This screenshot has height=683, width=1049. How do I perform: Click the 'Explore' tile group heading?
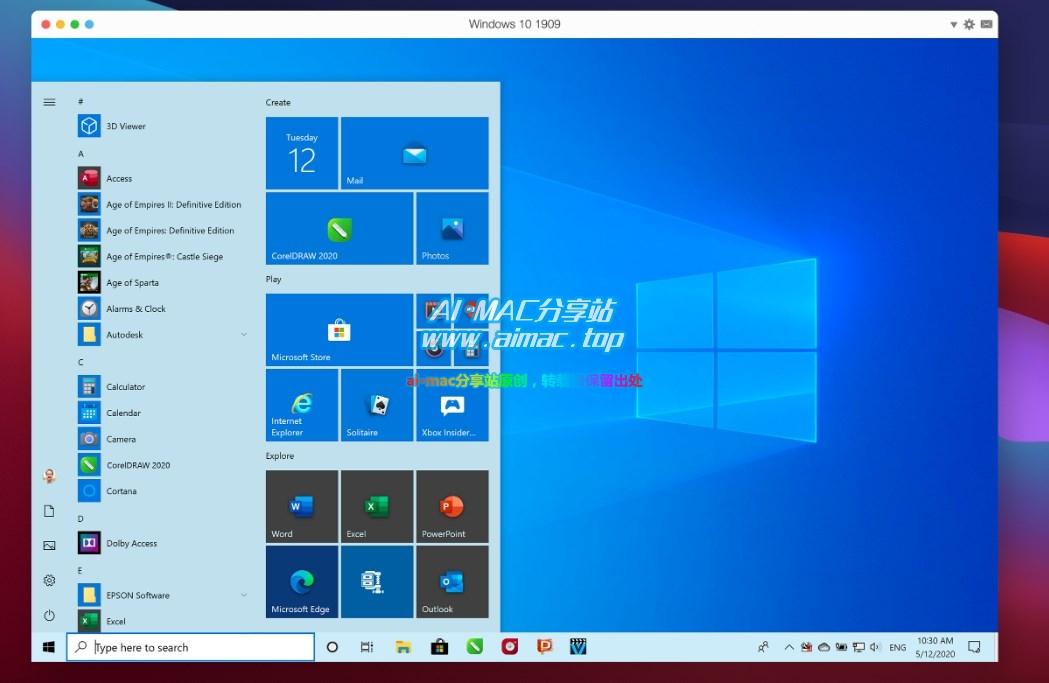280,456
